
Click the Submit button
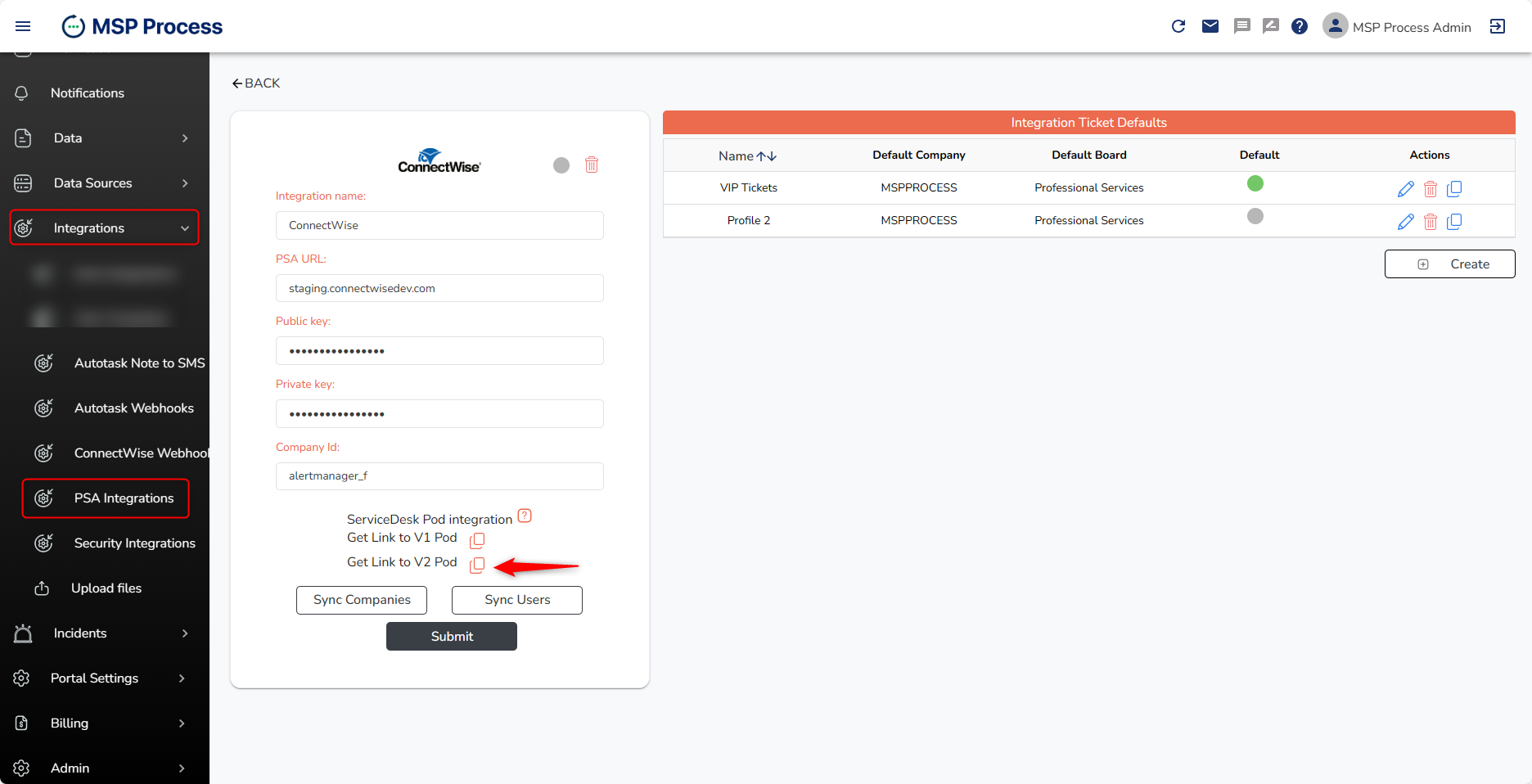tap(452, 637)
